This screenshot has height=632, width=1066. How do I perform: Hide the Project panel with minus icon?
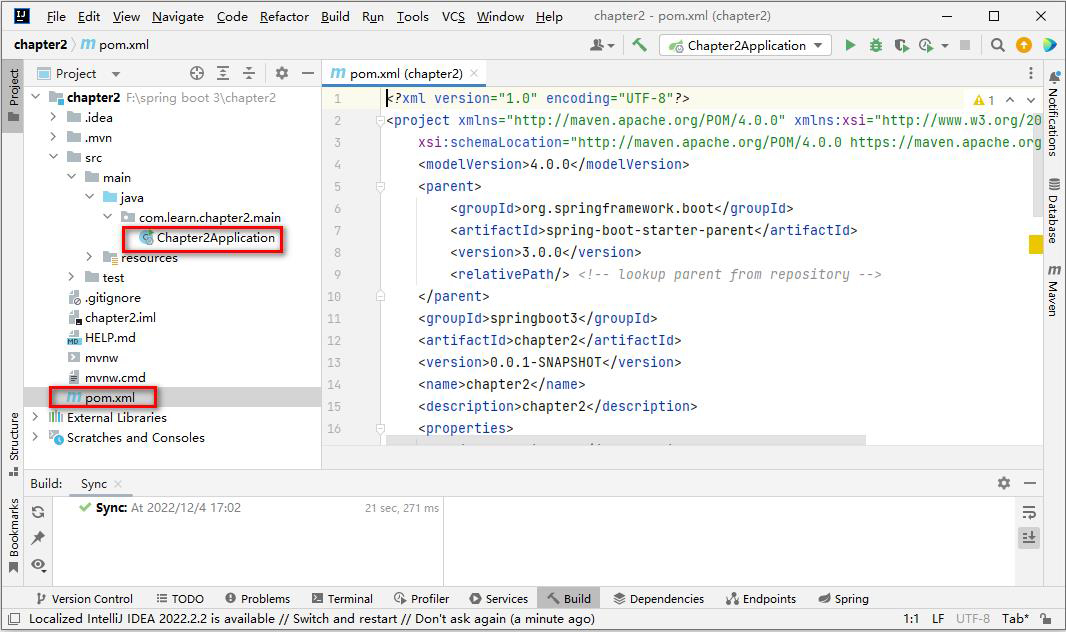[308, 73]
